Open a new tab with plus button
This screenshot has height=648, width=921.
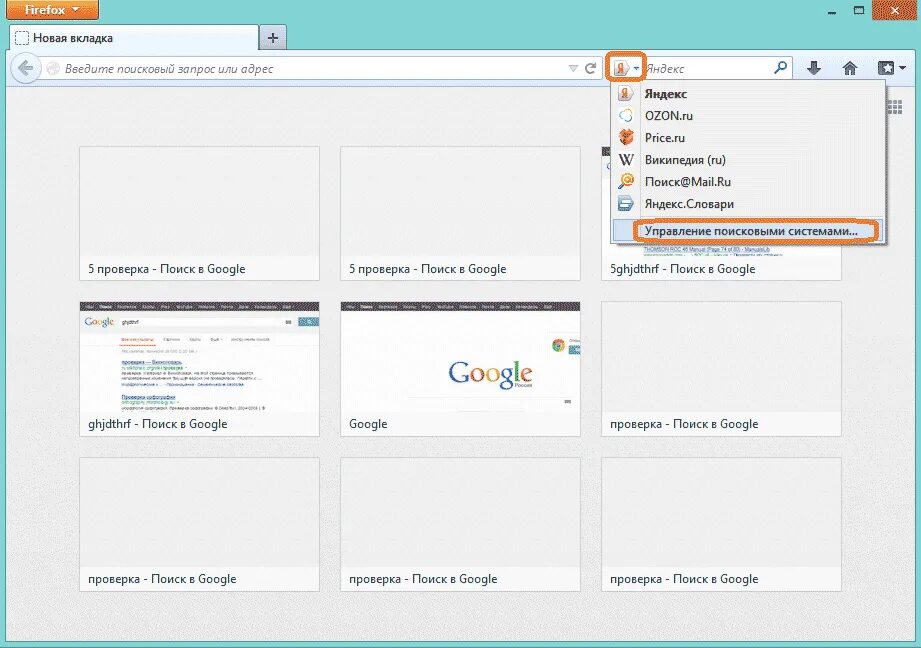(273, 38)
